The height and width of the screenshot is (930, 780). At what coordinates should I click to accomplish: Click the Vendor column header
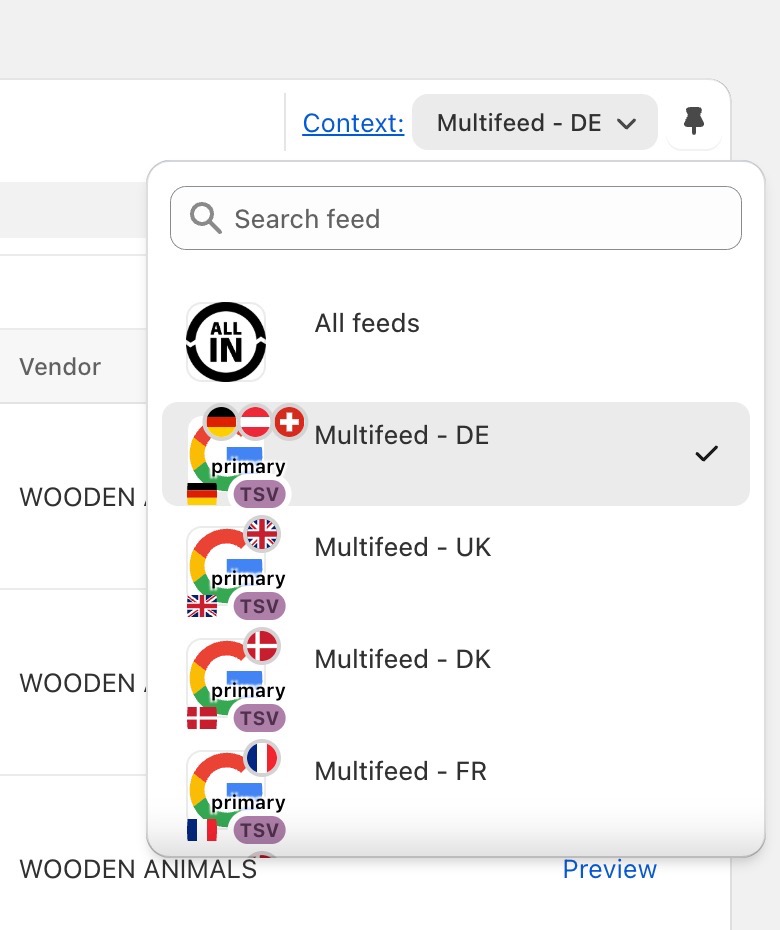(x=60, y=367)
